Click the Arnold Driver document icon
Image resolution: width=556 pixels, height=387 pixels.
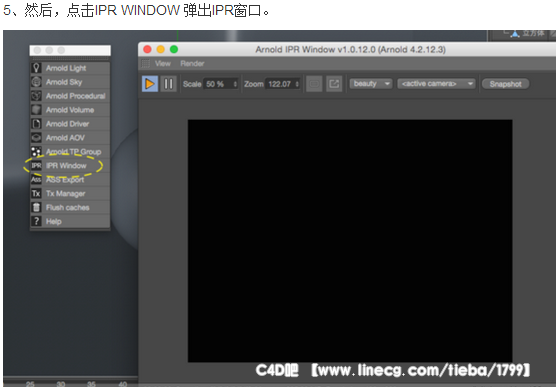tap(36, 124)
